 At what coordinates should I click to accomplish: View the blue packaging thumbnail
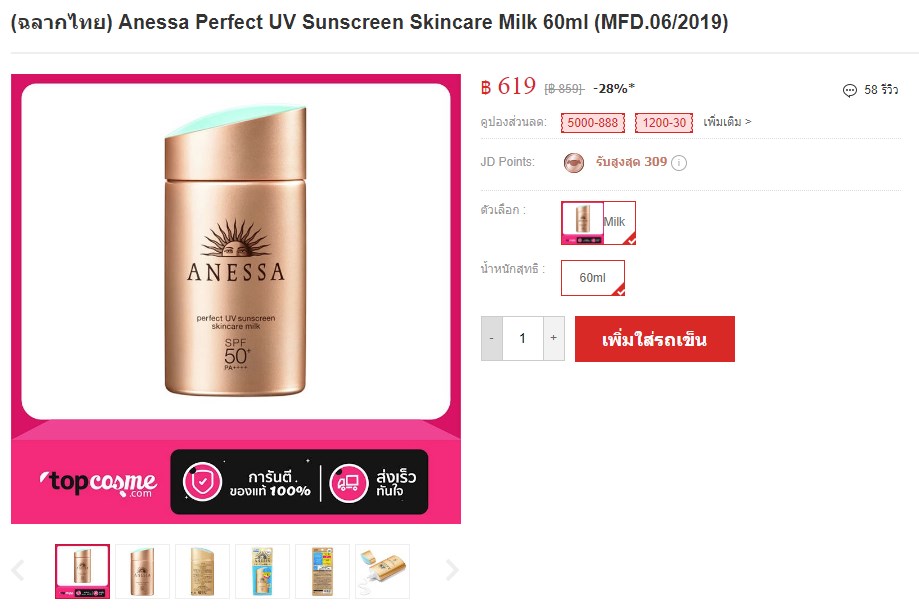click(x=263, y=571)
